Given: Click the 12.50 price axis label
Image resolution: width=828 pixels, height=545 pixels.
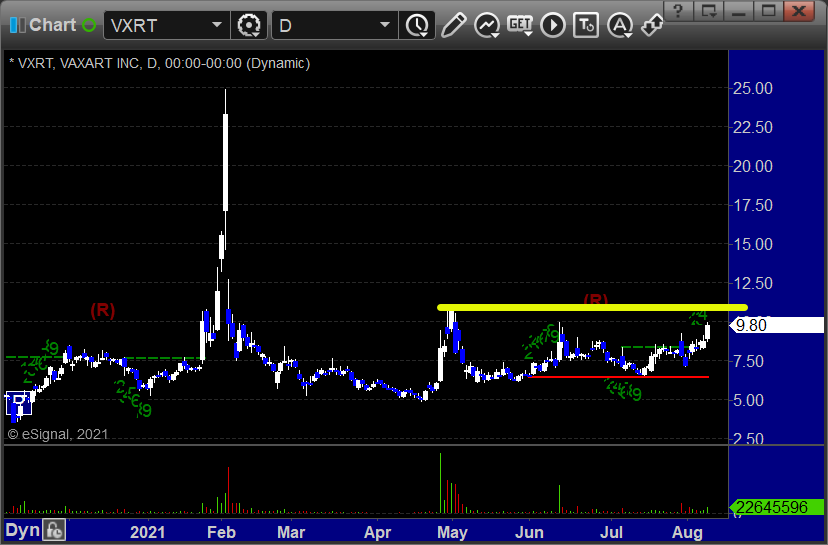Looking at the screenshot, I should [x=752, y=284].
